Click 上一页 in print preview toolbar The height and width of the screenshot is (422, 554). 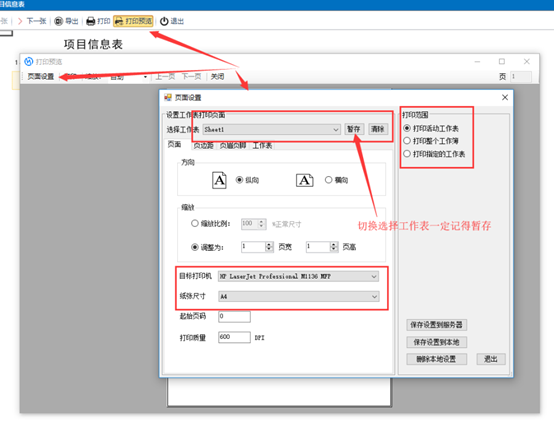(165, 76)
